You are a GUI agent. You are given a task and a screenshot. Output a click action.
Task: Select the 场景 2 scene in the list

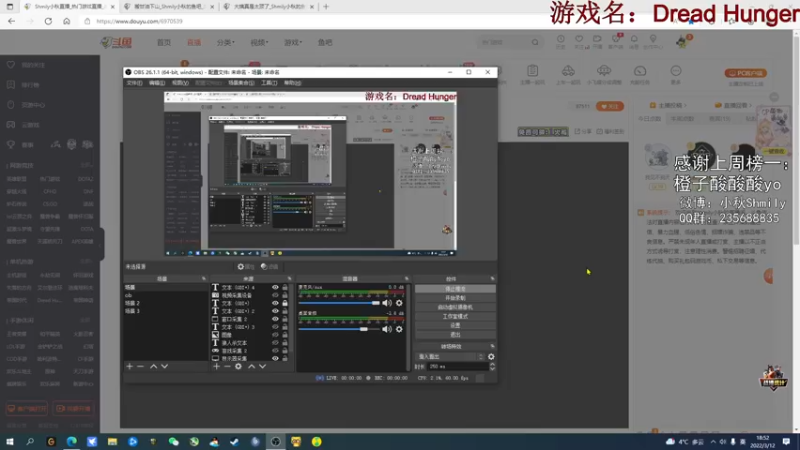pyautogui.click(x=133, y=303)
